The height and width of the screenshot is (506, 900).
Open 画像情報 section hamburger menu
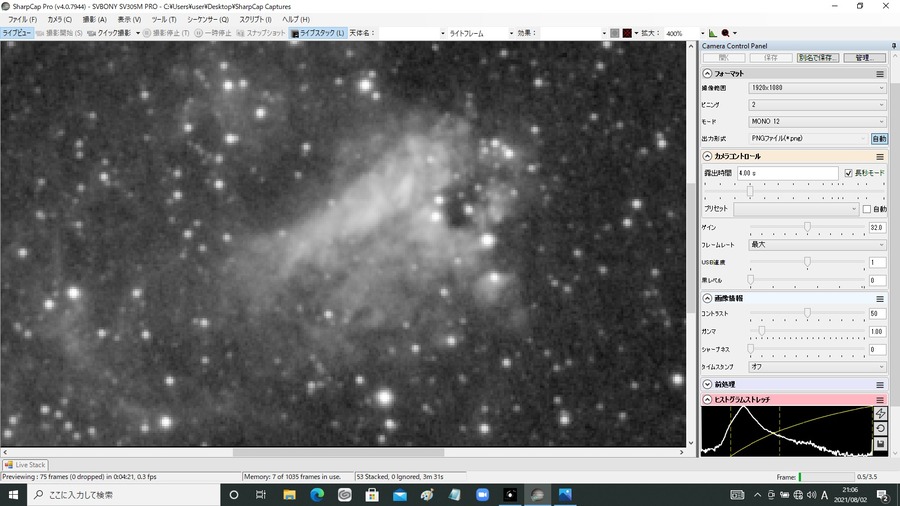[880, 299]
